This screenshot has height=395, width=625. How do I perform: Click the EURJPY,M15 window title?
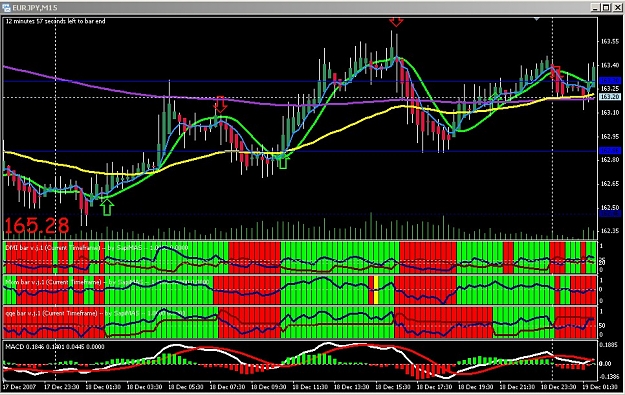point(35,8)
